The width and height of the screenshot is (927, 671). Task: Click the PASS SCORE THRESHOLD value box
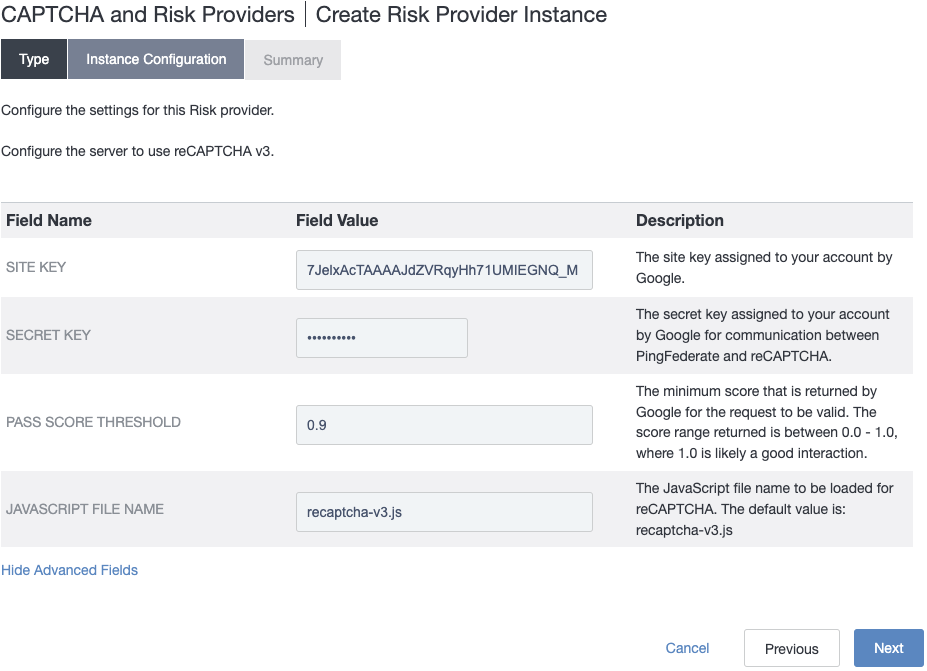click(443, 424)
